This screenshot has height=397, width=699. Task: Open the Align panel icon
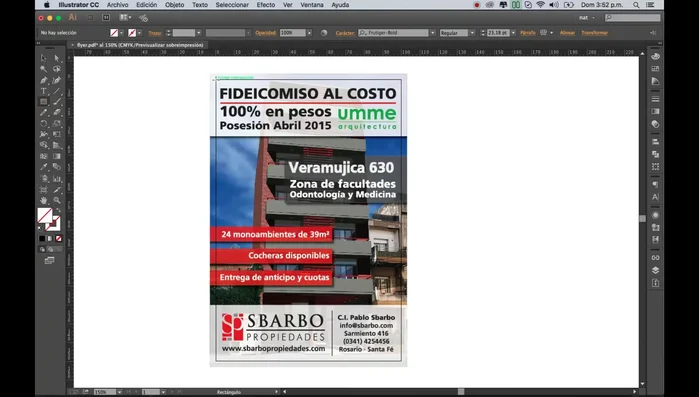tap(655, 142)
